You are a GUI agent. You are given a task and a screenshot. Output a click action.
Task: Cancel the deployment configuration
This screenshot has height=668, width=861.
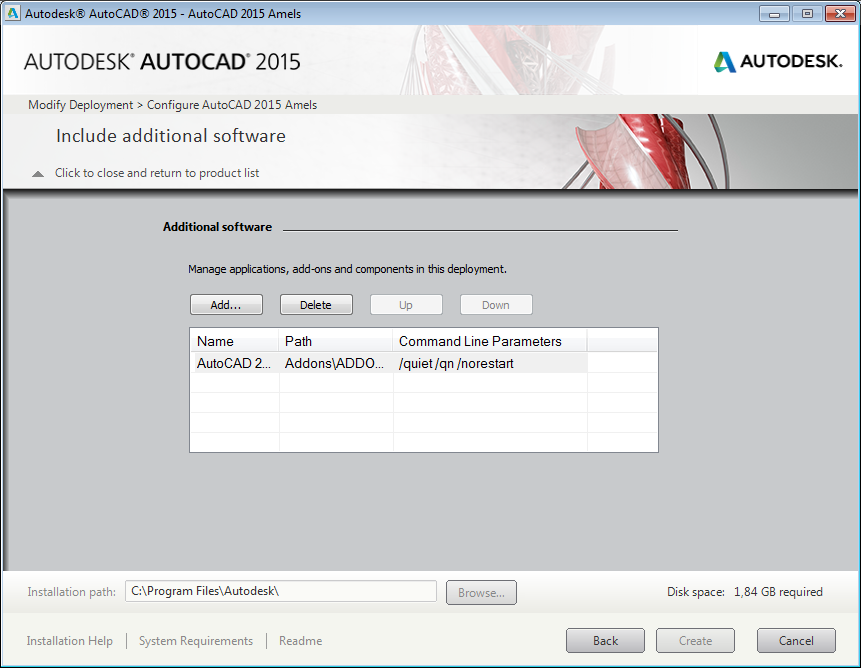(x=797, y=641)
